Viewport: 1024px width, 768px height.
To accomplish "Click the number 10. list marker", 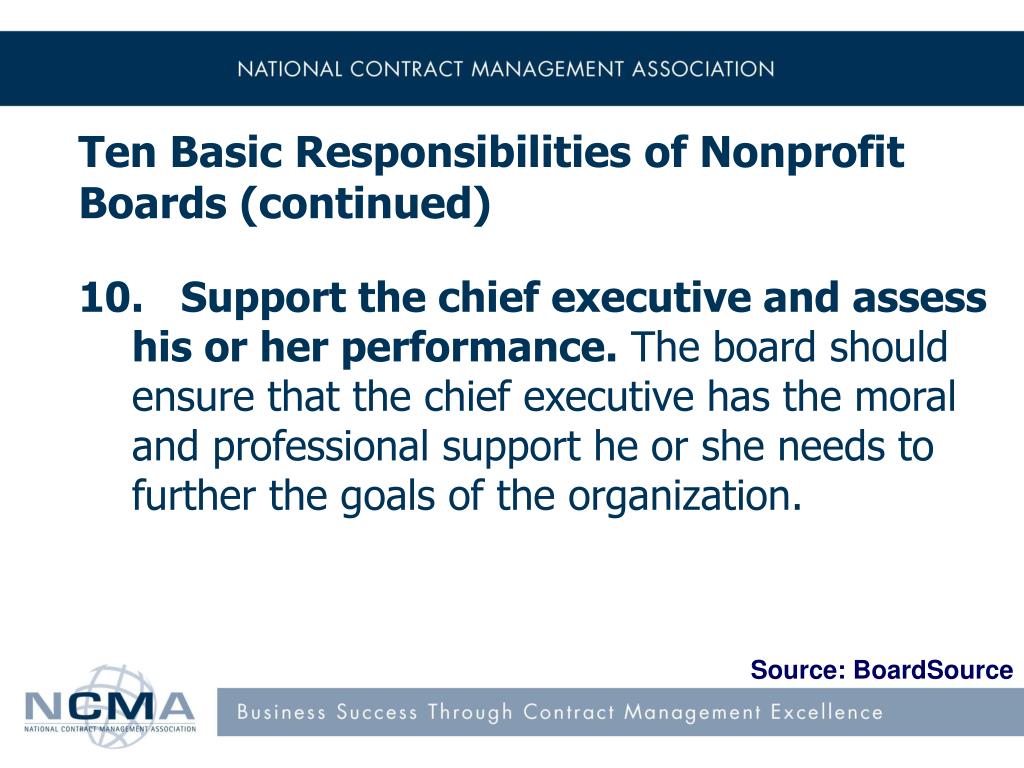I will (111, 297).
